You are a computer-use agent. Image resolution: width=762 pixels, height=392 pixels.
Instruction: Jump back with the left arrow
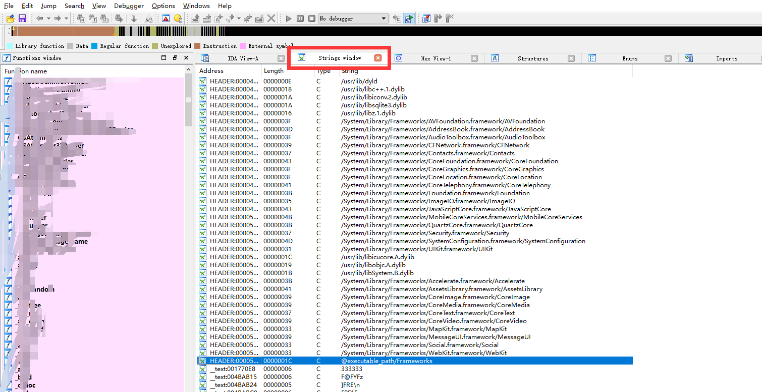(39, 18)
